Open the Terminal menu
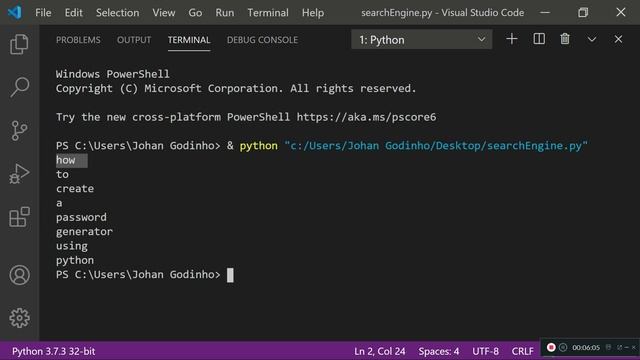 point(268,13)
